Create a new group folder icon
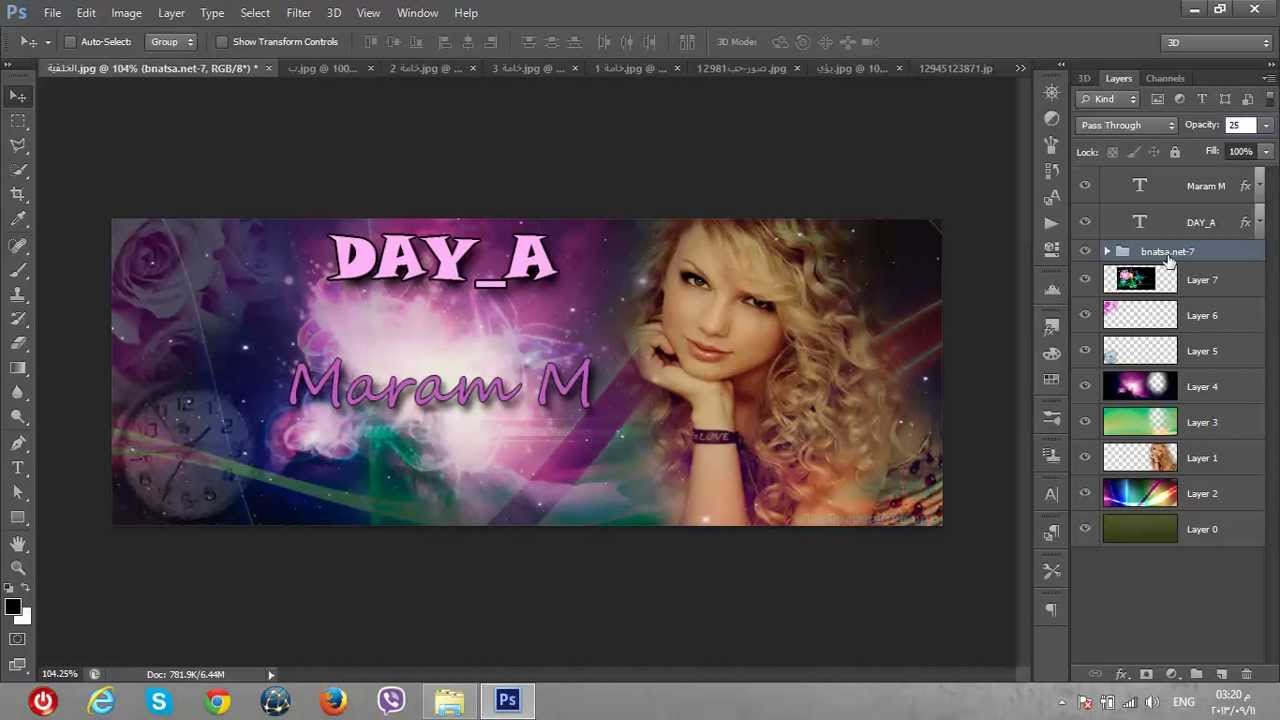 (1196, 675)
